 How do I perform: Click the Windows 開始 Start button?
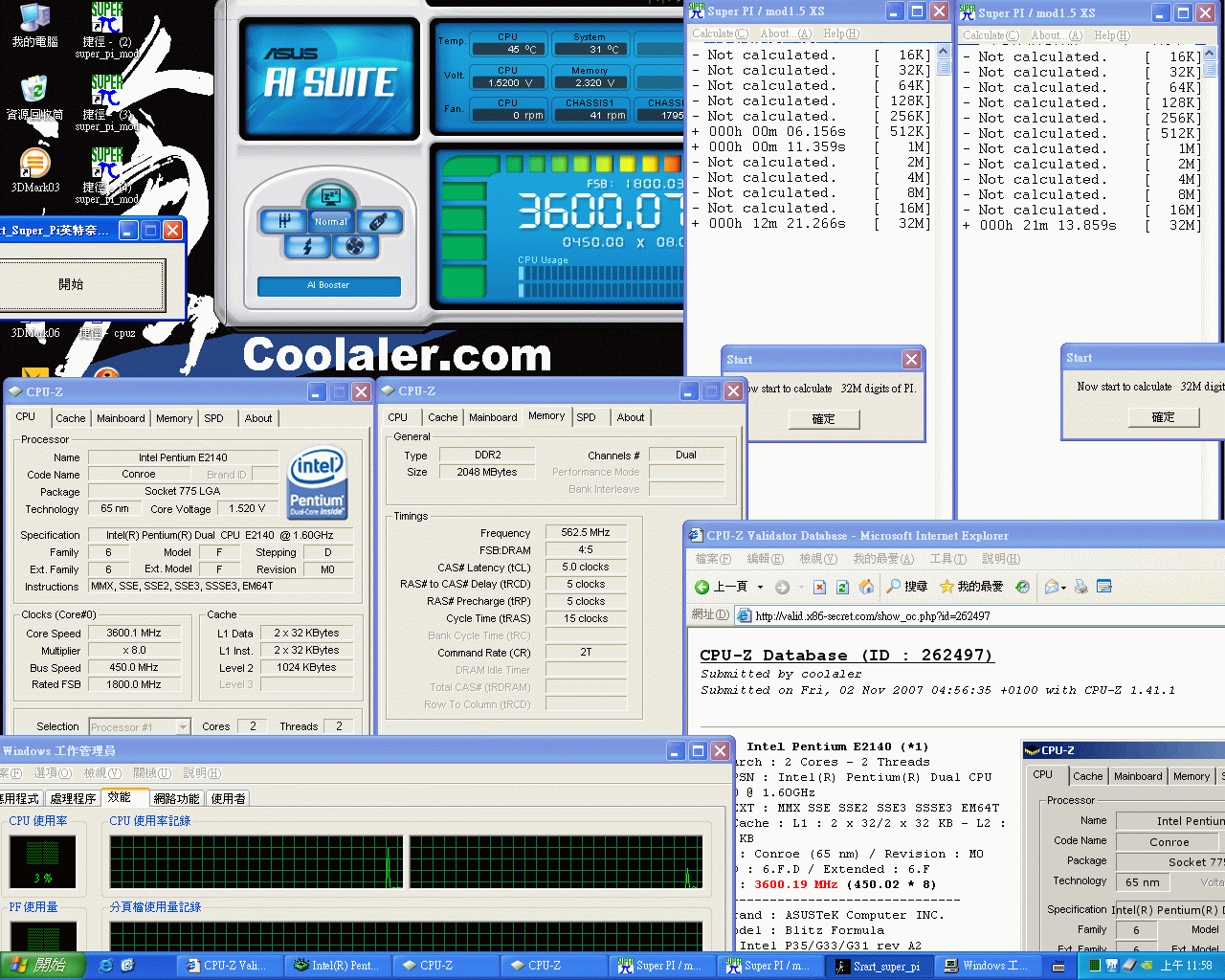(x=41, y=966)
